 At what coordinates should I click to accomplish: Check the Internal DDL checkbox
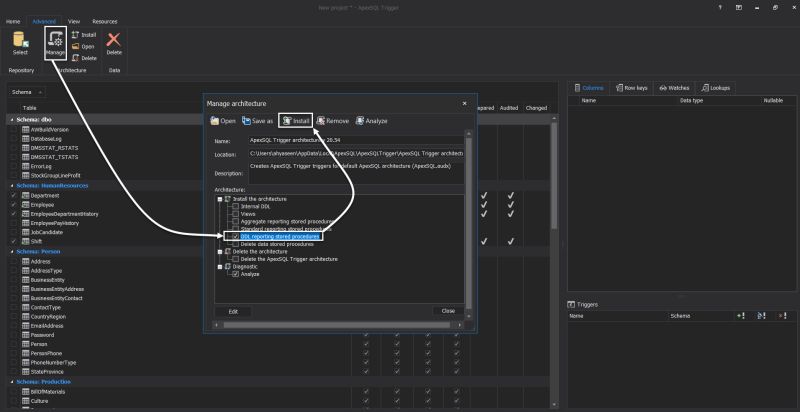point(235,207)
